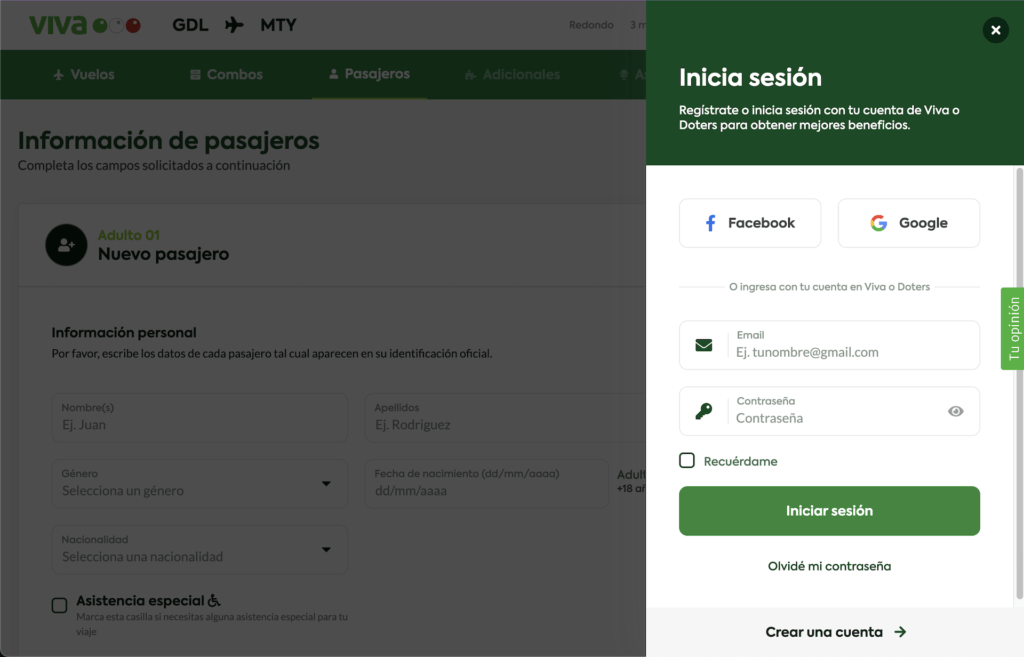Show password using the eye icon
Viewport: 1024px width, 657px height.
click(x=955, y=411)
